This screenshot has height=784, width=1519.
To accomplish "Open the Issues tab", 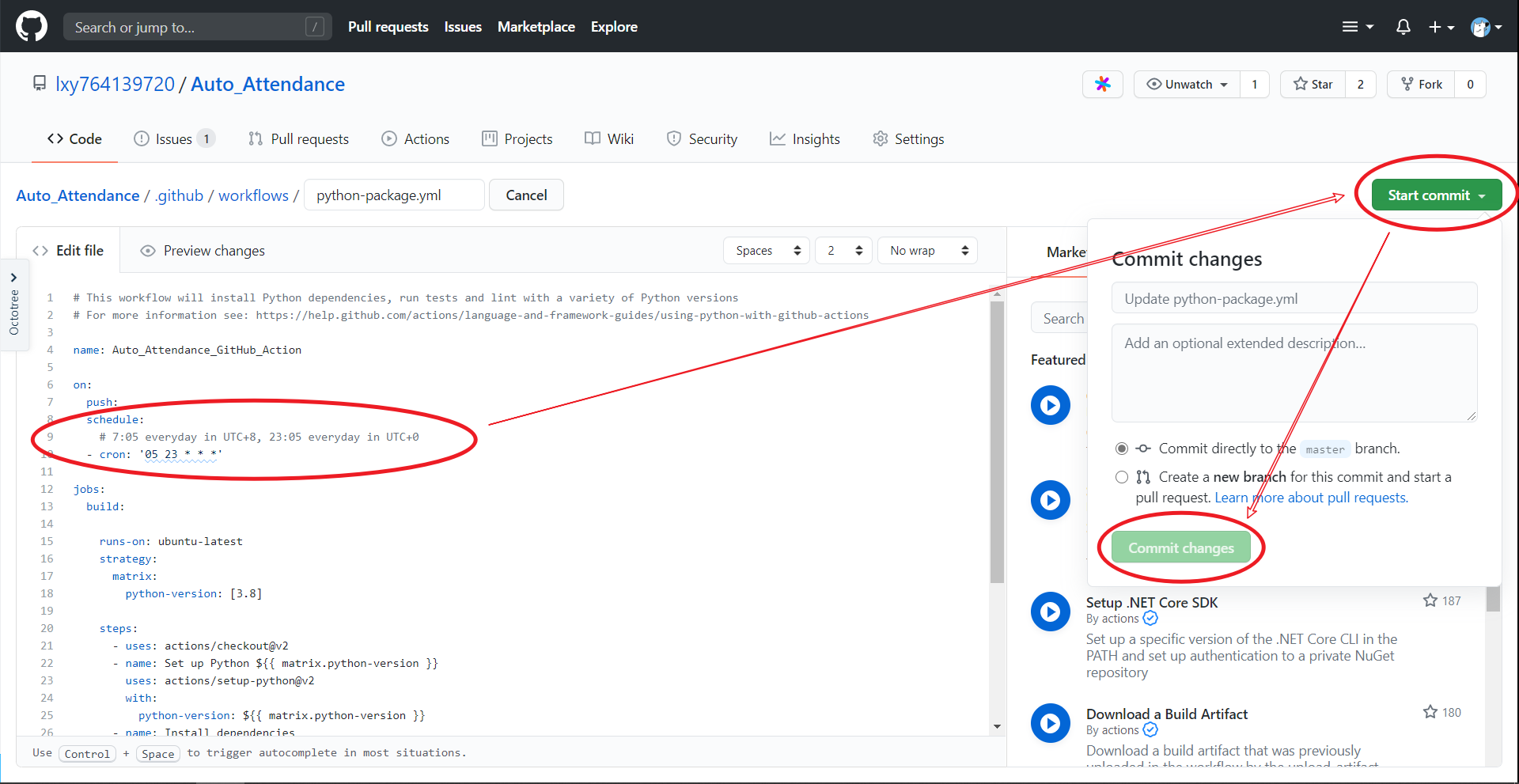I will (x=173, y=139).
